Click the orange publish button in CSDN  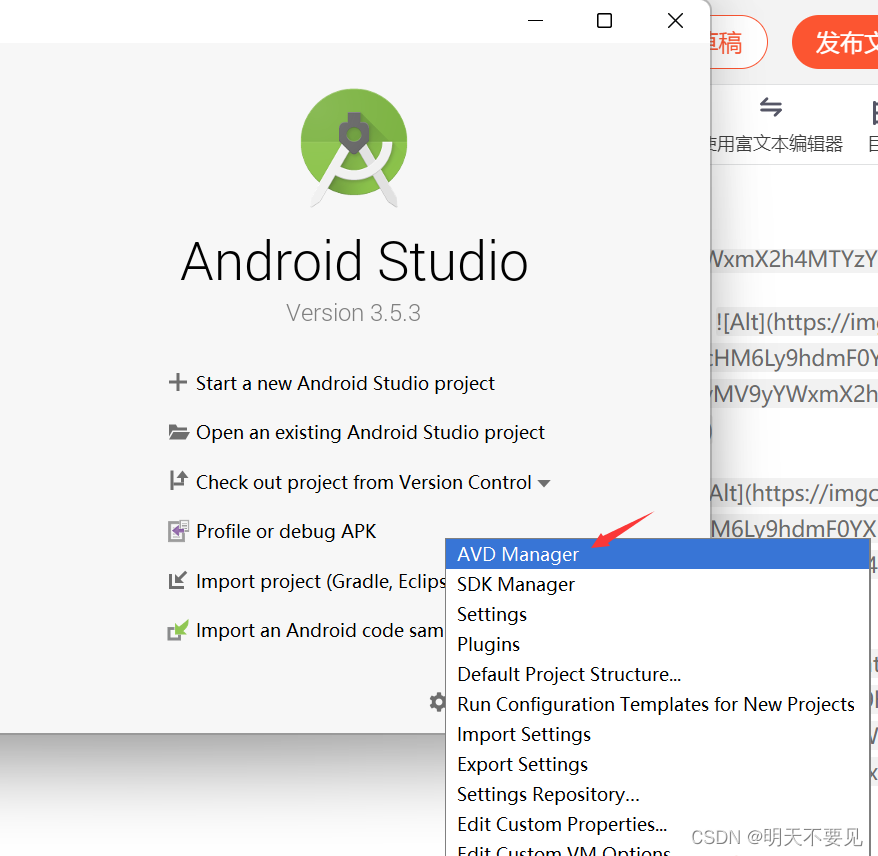click(x=835, y=43)
